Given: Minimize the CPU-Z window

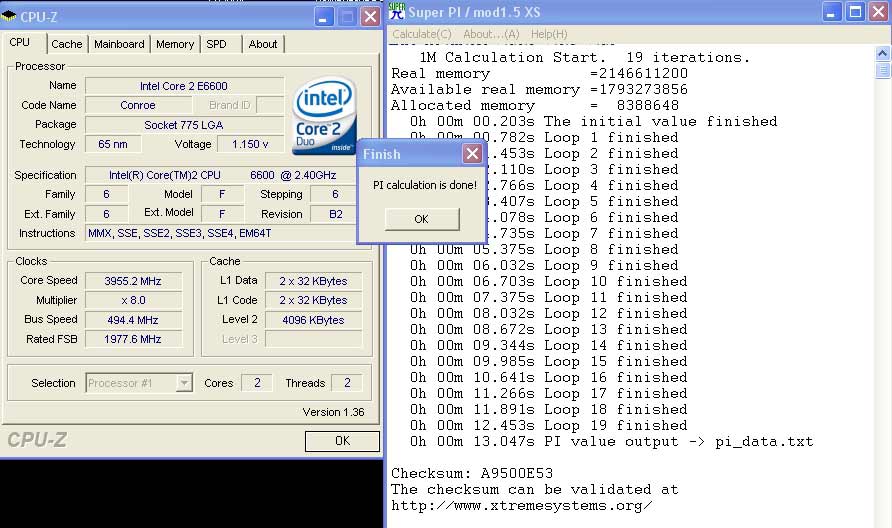Looking at the screenshot, I should (x=324, y=16).
